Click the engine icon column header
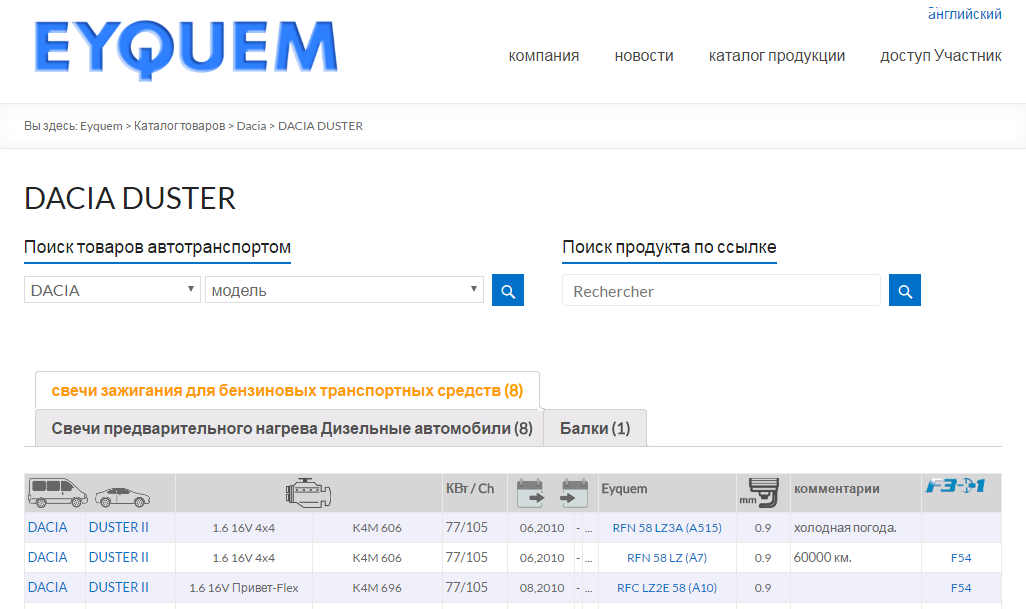The image size is (1026, 609). point(308,493)
